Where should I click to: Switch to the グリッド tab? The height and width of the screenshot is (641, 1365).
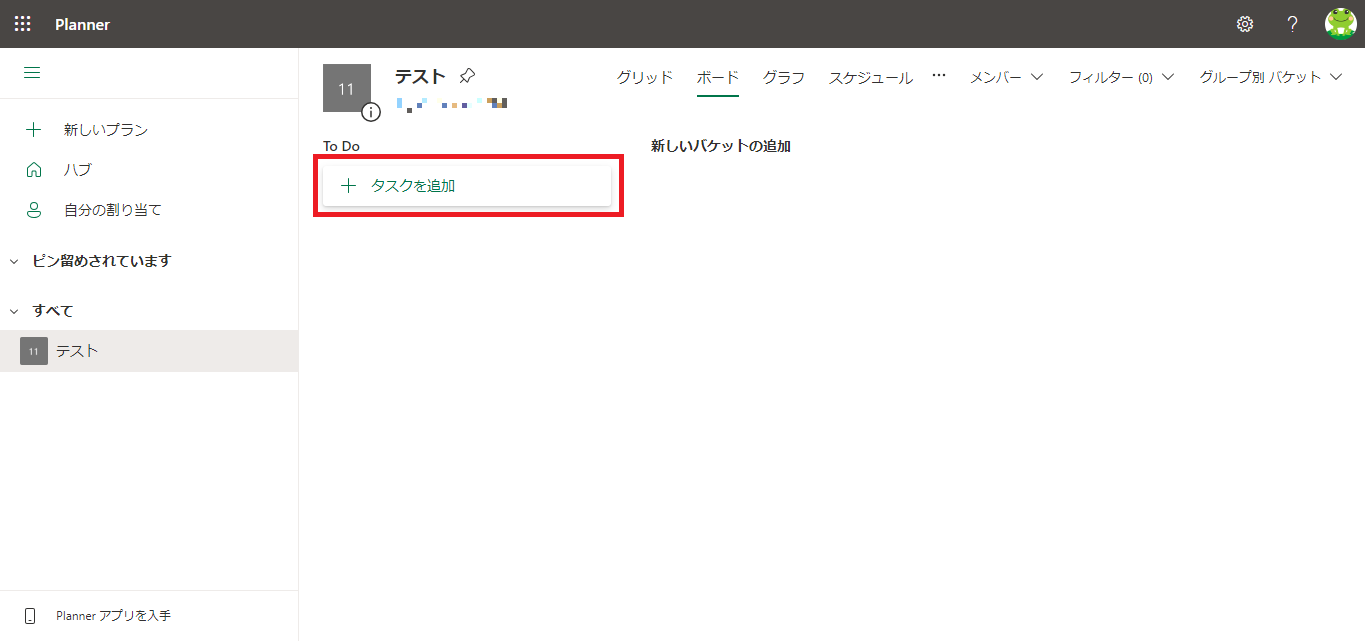(644, 77)
